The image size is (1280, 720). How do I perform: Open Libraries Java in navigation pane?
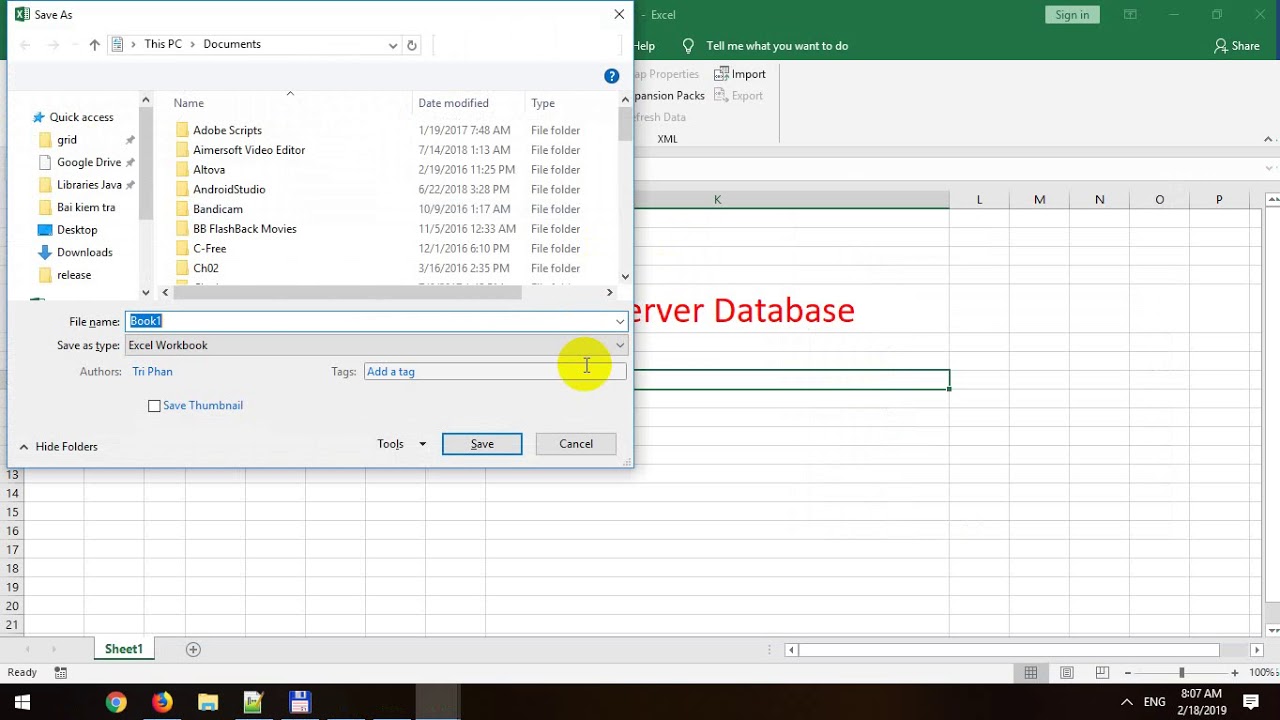tap(89, 185)
